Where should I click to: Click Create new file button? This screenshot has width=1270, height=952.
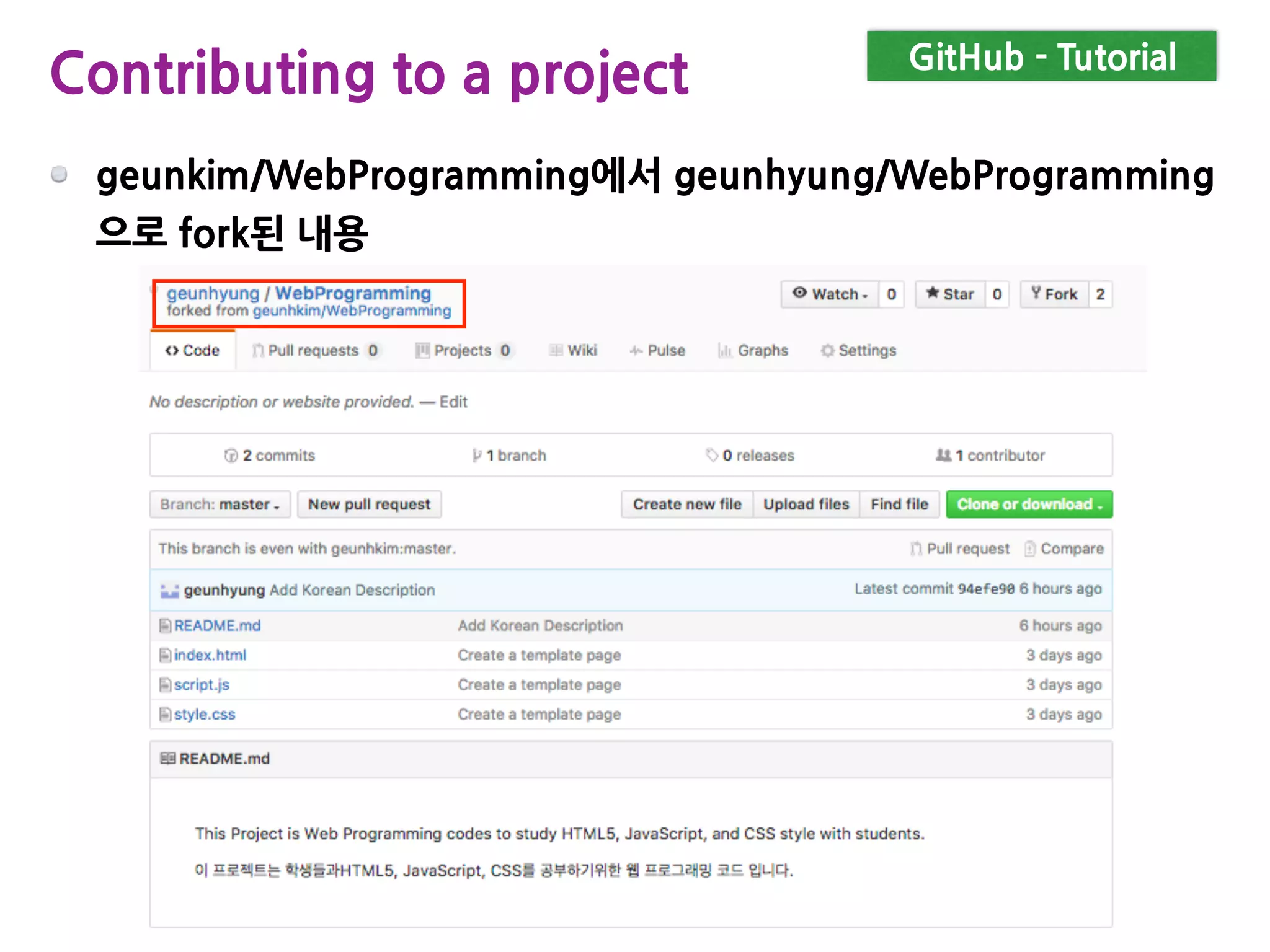point(687,504)
